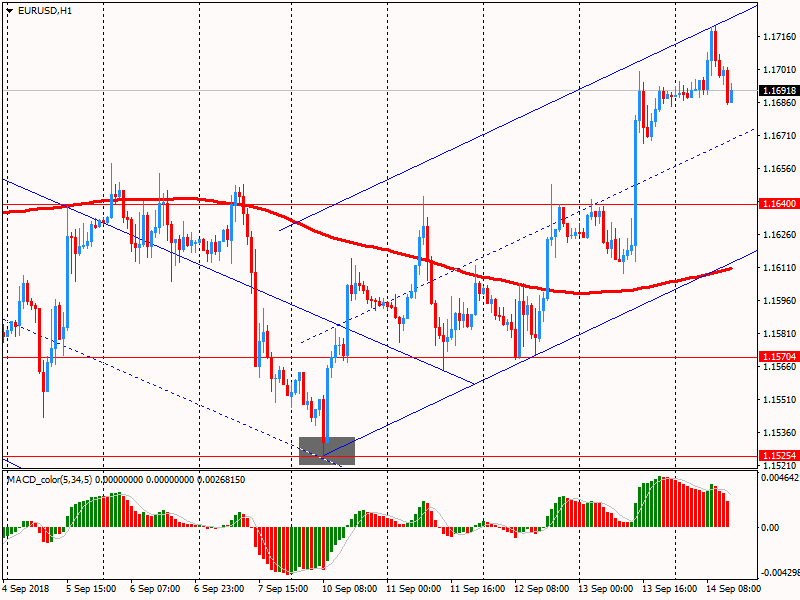Click the price scale value 1.16860
The height and width of the screenshot is (600, 800).
point(780,103)
